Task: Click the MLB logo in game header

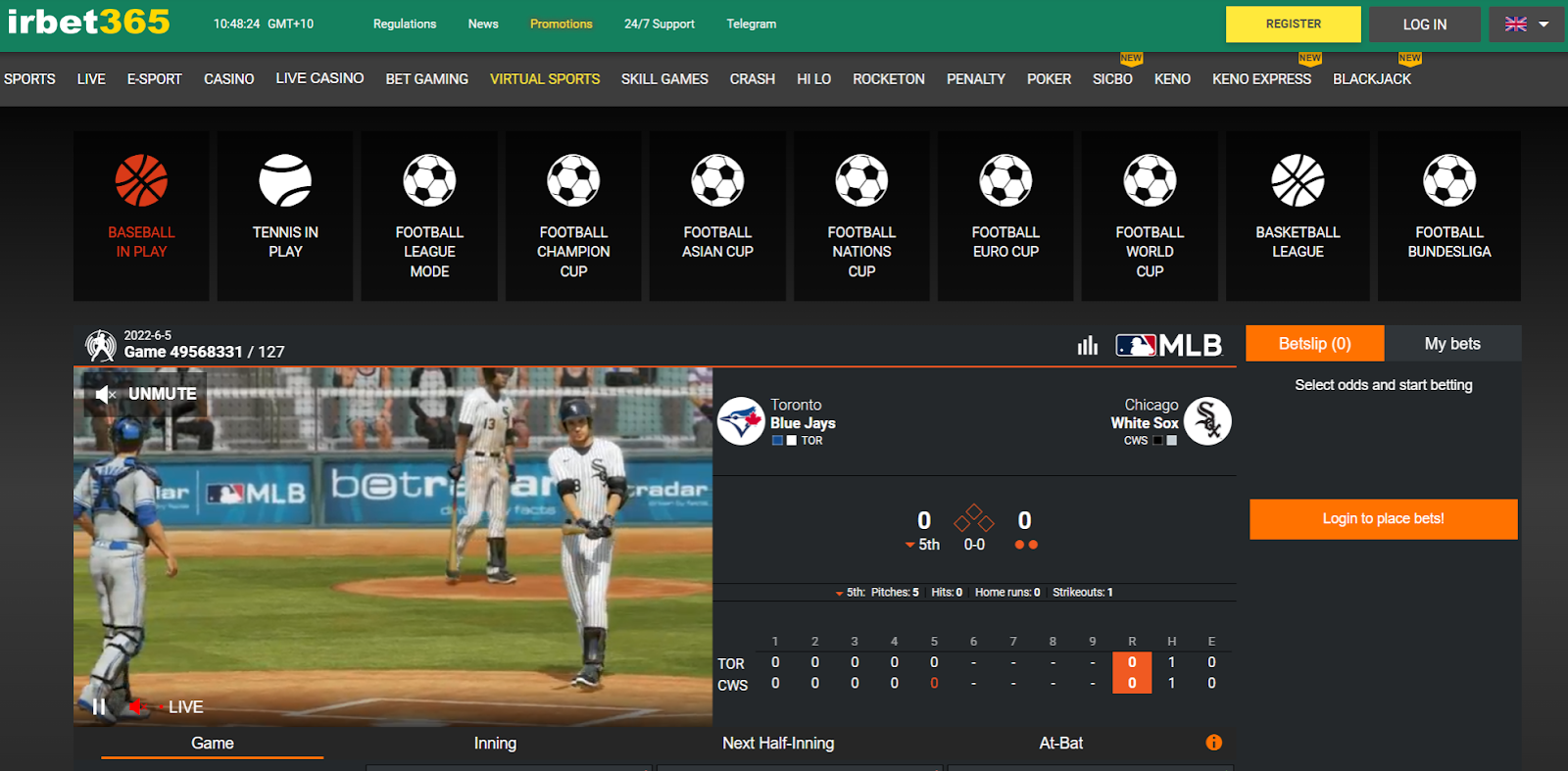Action: [x=1169, y=345]
